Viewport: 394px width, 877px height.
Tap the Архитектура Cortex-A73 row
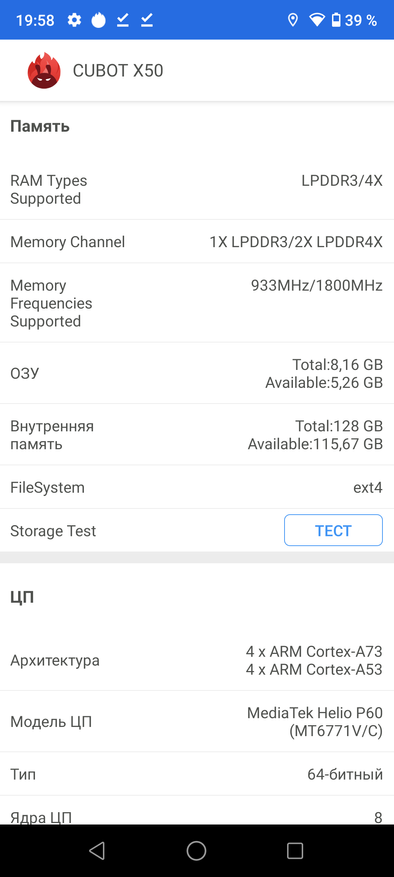[197, 660]
